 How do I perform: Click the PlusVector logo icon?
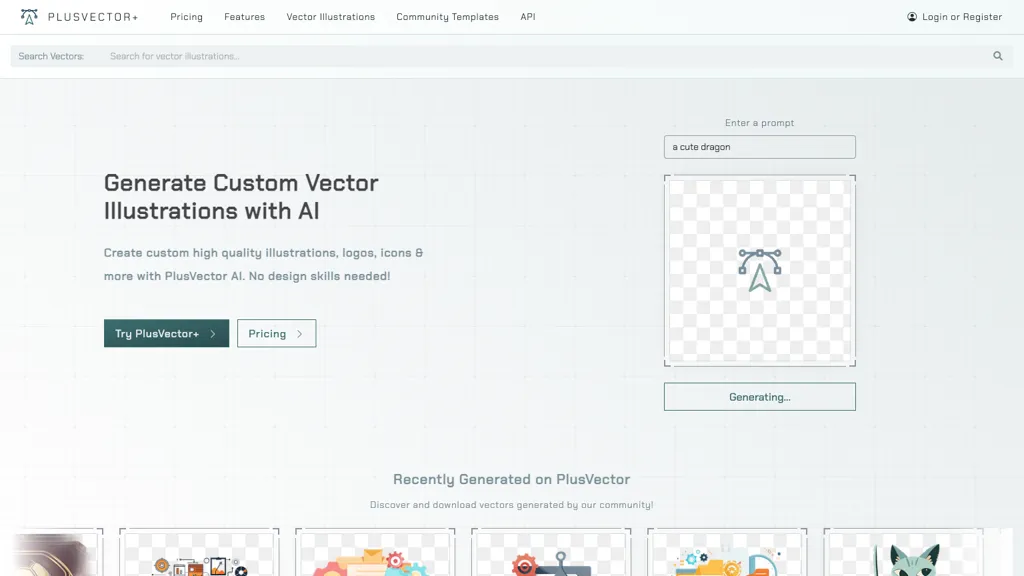click(29, 17)
